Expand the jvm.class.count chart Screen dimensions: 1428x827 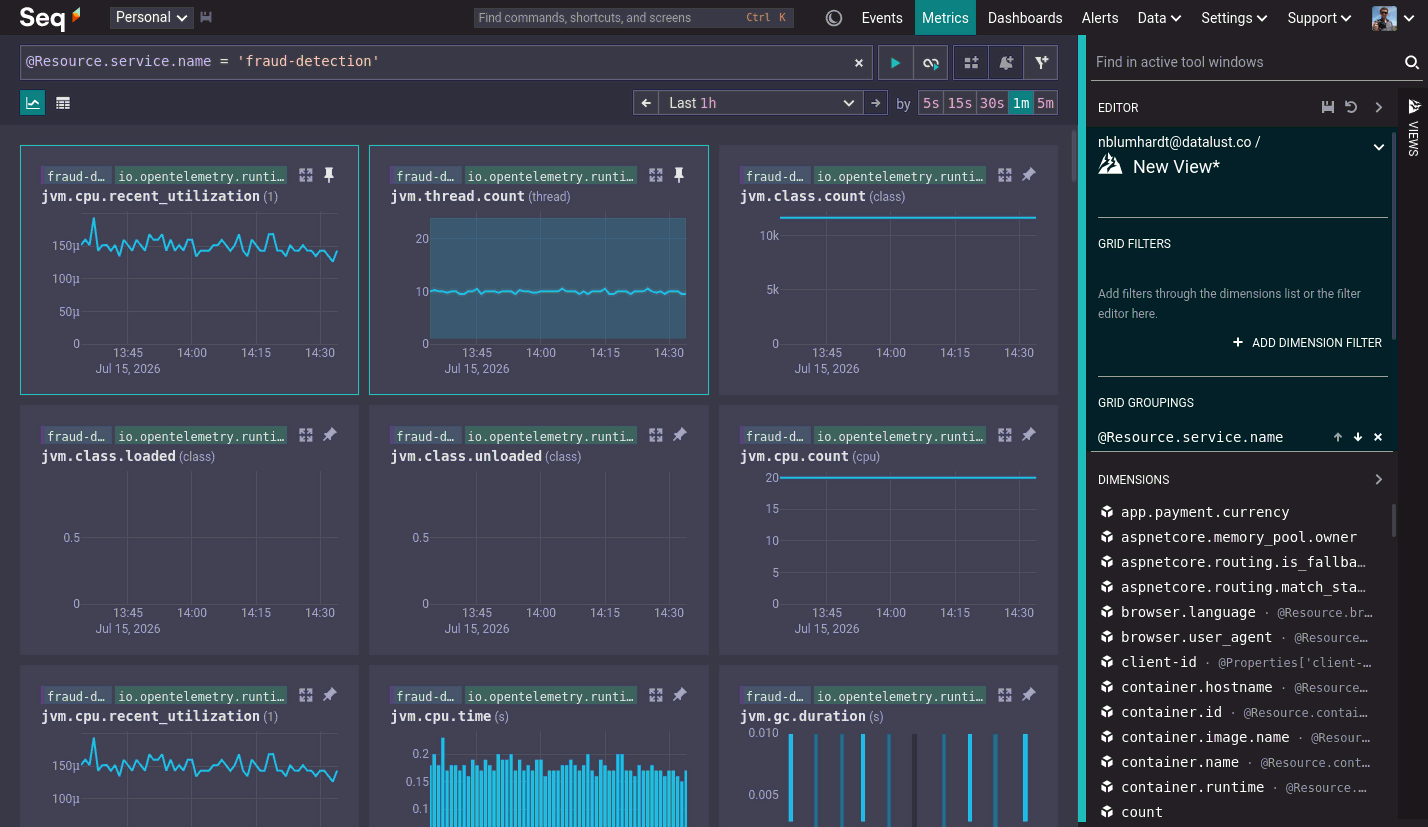point(1006,175)
